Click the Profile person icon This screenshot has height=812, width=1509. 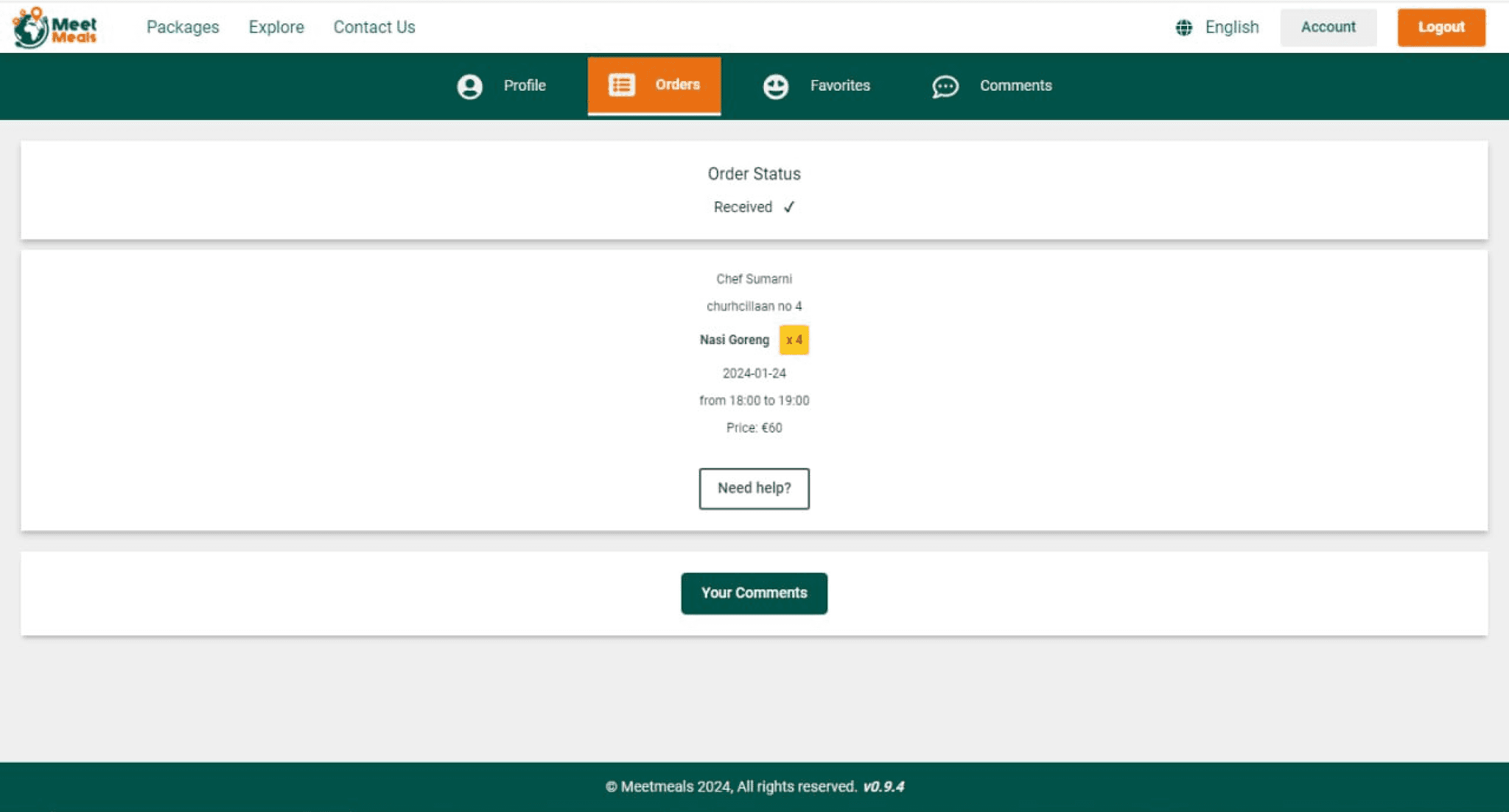469,86
